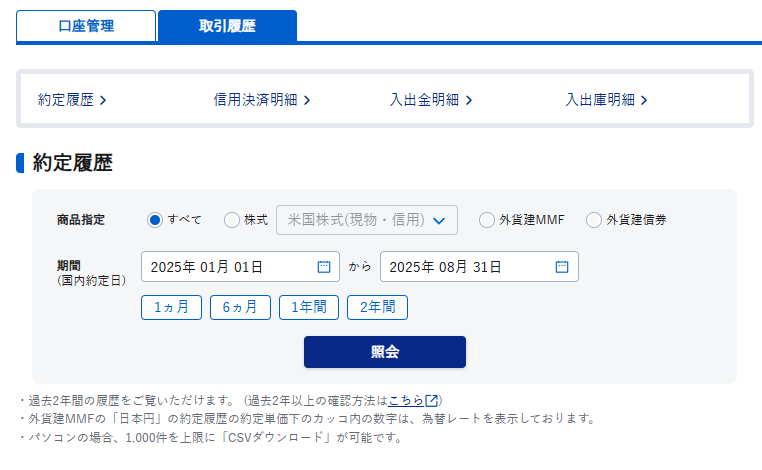
Task: Select the 外貨建MMF radio button
Action: (486, 220)
